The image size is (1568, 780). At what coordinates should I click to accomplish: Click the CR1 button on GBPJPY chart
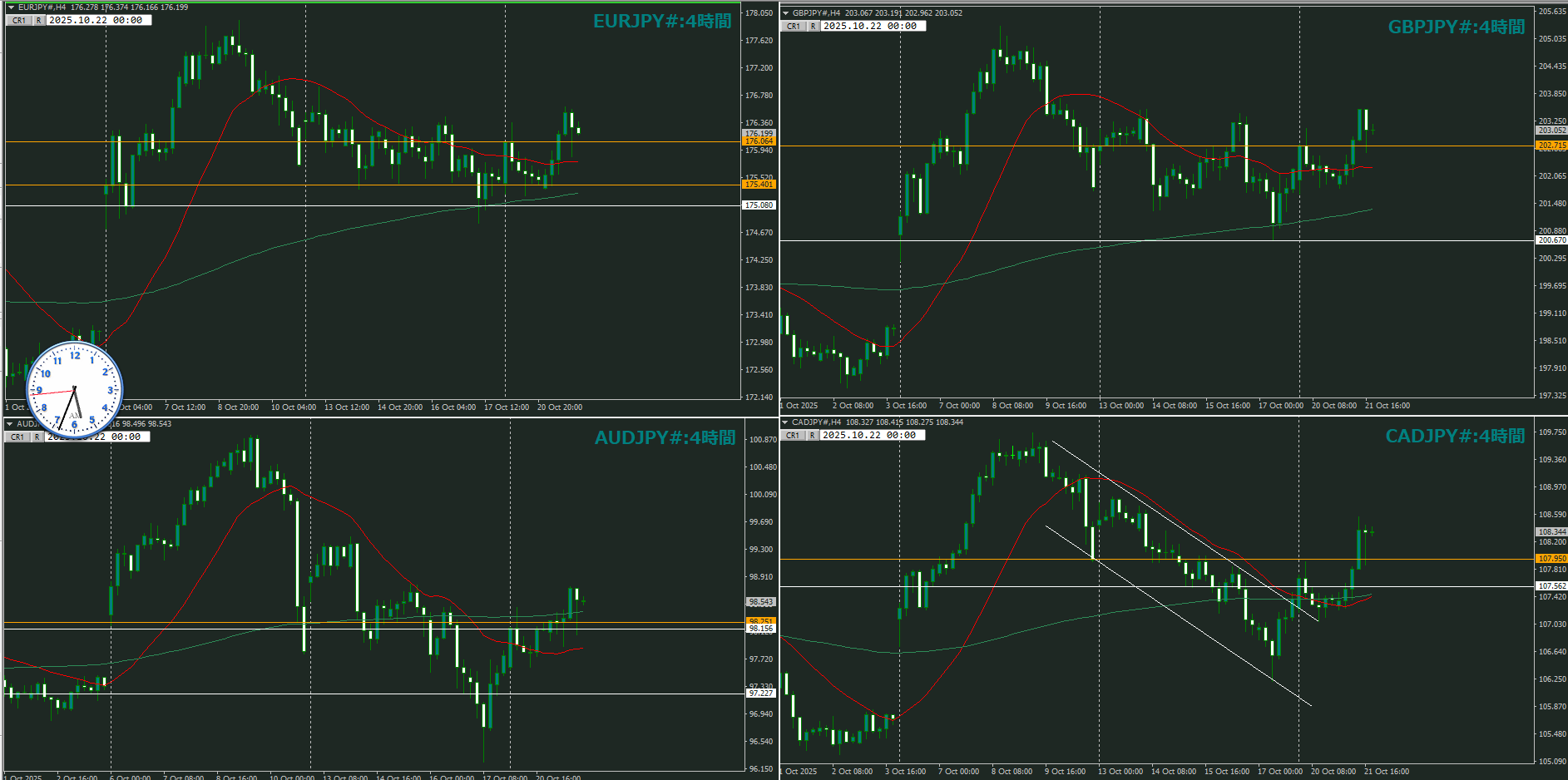[x=793, y=26]
